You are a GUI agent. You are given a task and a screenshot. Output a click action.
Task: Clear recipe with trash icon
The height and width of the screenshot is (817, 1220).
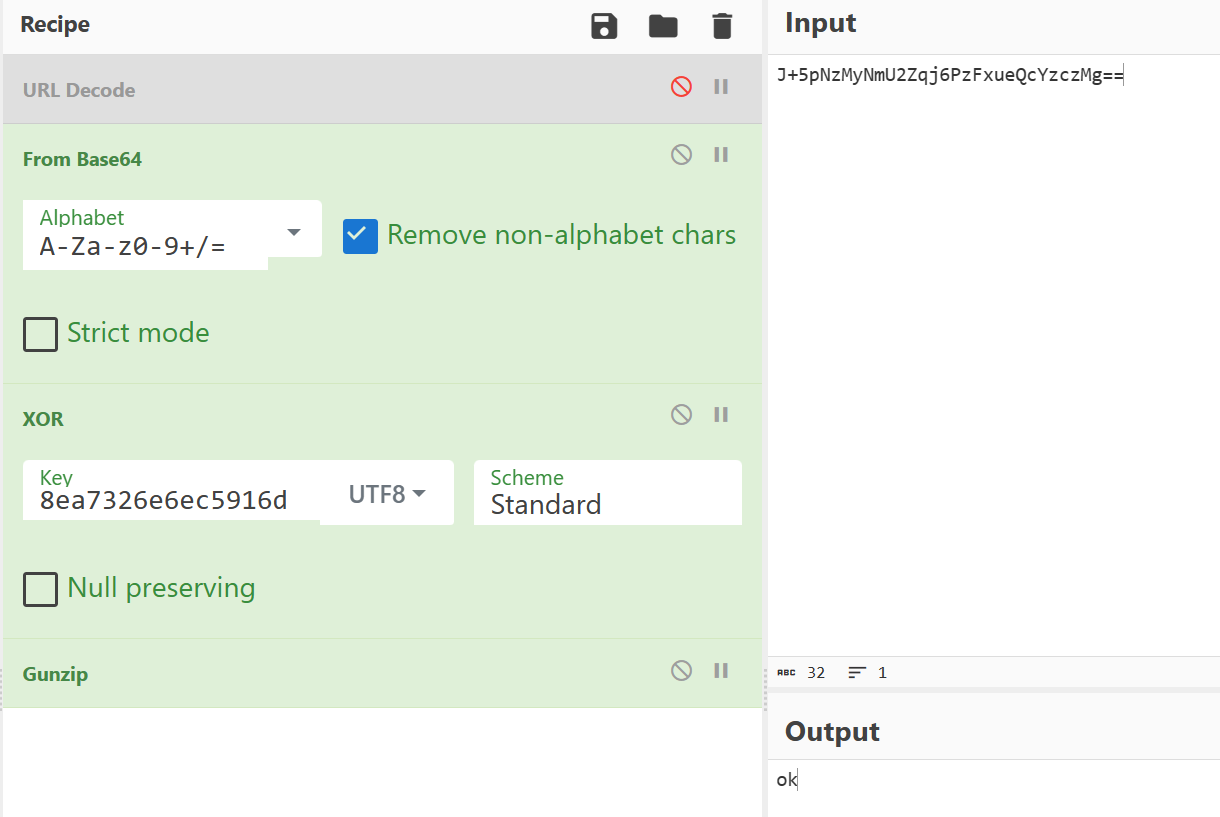(x=722, y=26)
